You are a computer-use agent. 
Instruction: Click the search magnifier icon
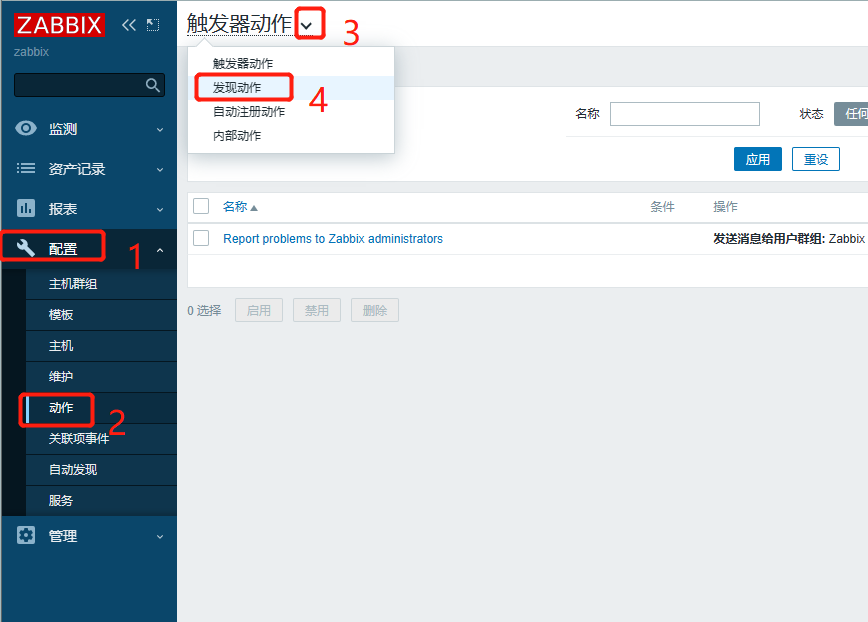coord(152,85)
